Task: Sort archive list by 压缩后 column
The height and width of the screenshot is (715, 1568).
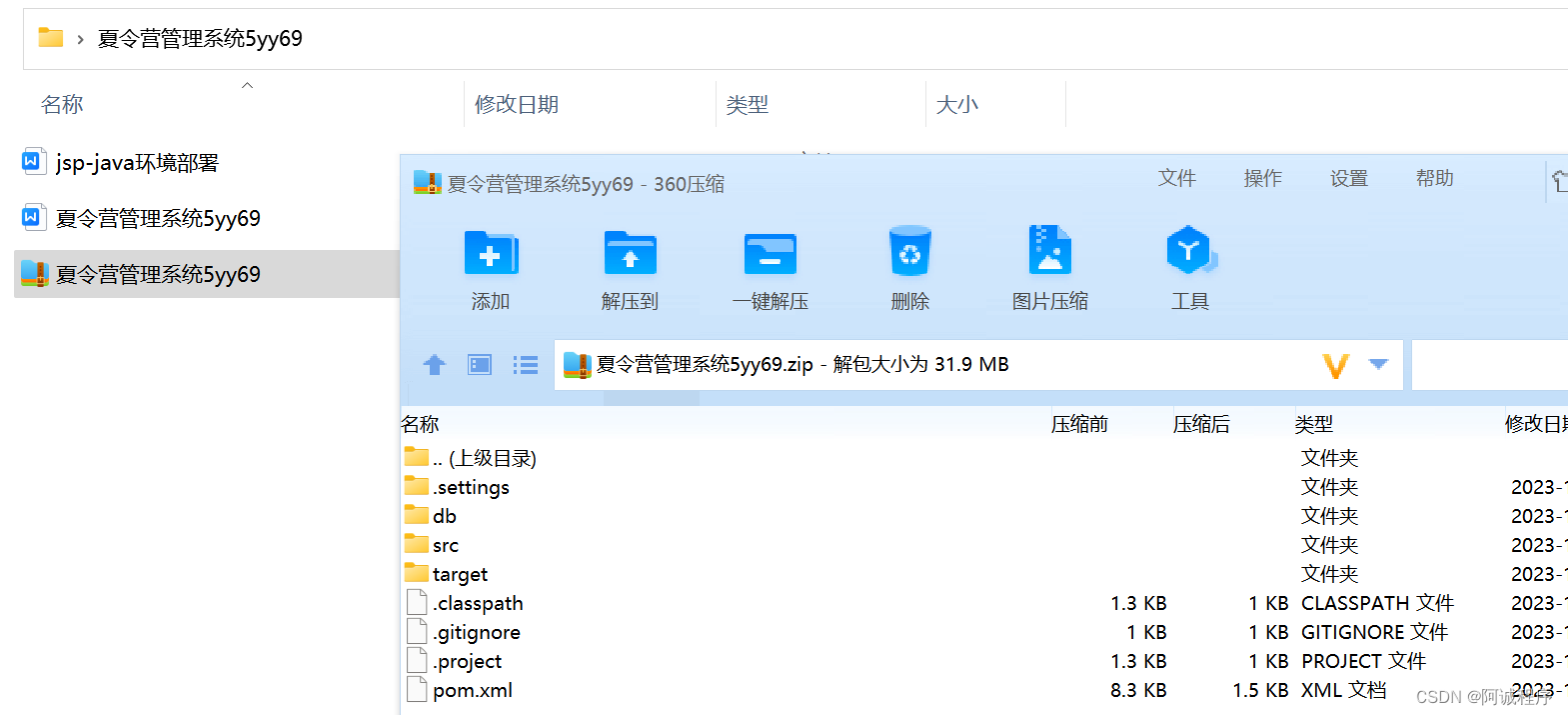Action: tap(1201, 424)
